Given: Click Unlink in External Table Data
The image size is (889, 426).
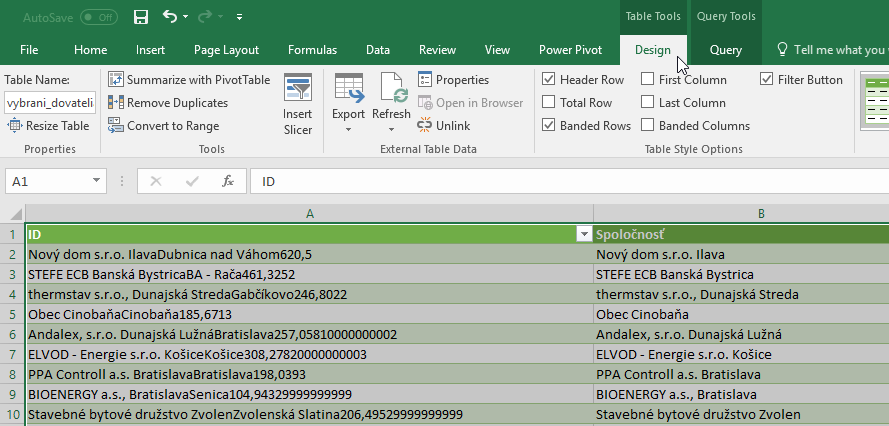Looking at the screenshot, I should point(444,125).
